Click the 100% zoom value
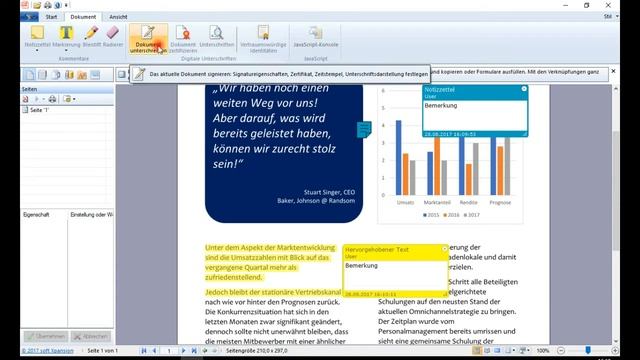This screenshot has height=360, width=640. 543,351
